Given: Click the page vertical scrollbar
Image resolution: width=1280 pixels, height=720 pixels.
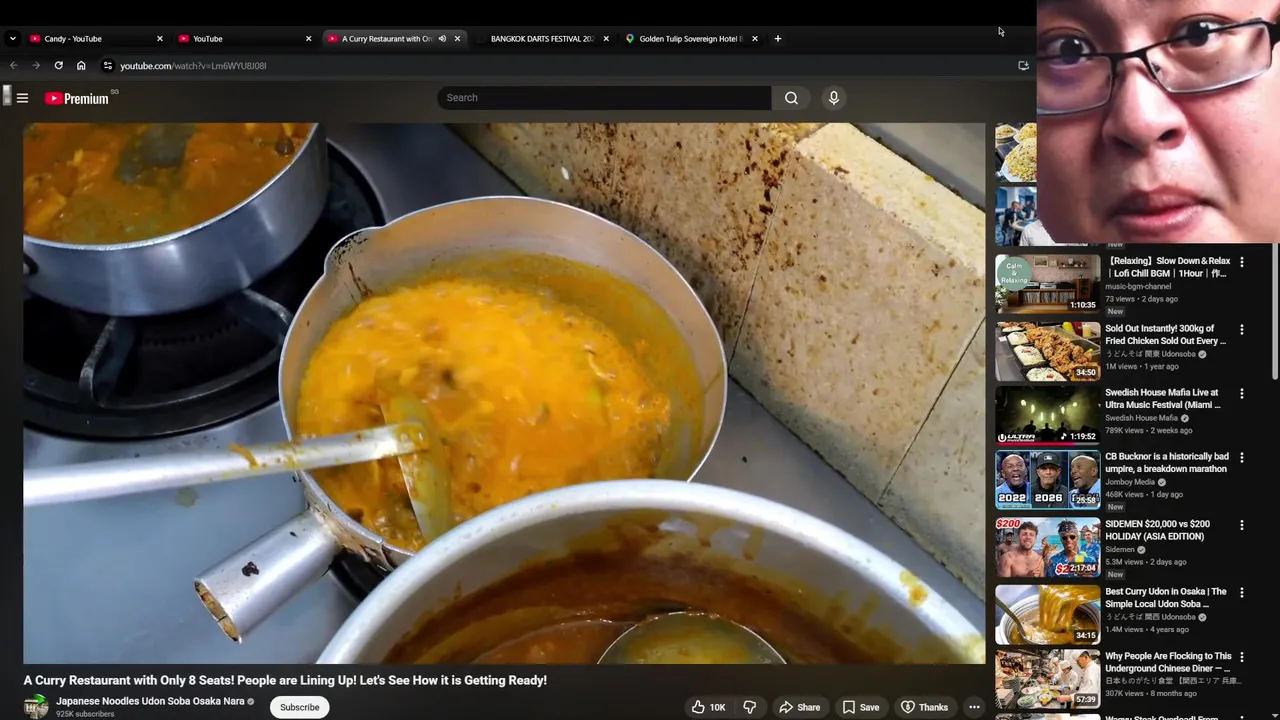Looking at the screenshot, I should pyautogui.click(x=1275, y=310).
